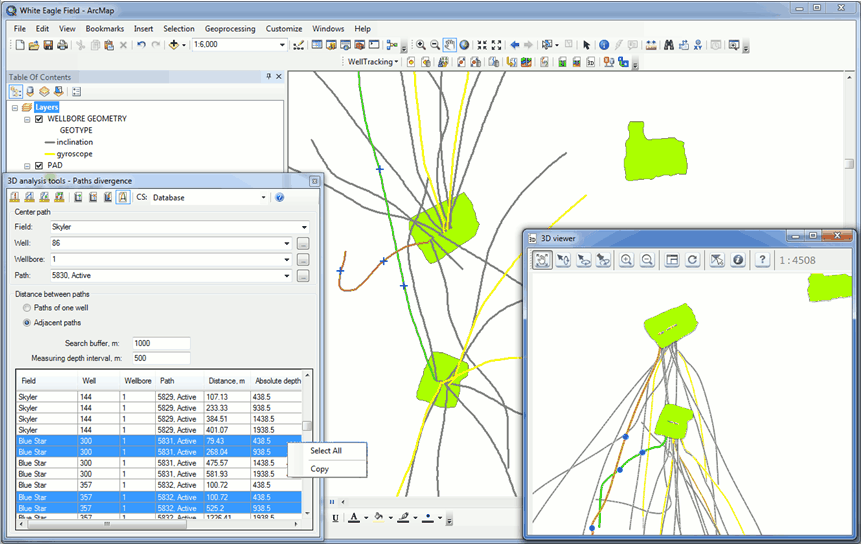The image size is (861, 544).
Task: Select the row with distance 475.57
Action: click(159, 463)
